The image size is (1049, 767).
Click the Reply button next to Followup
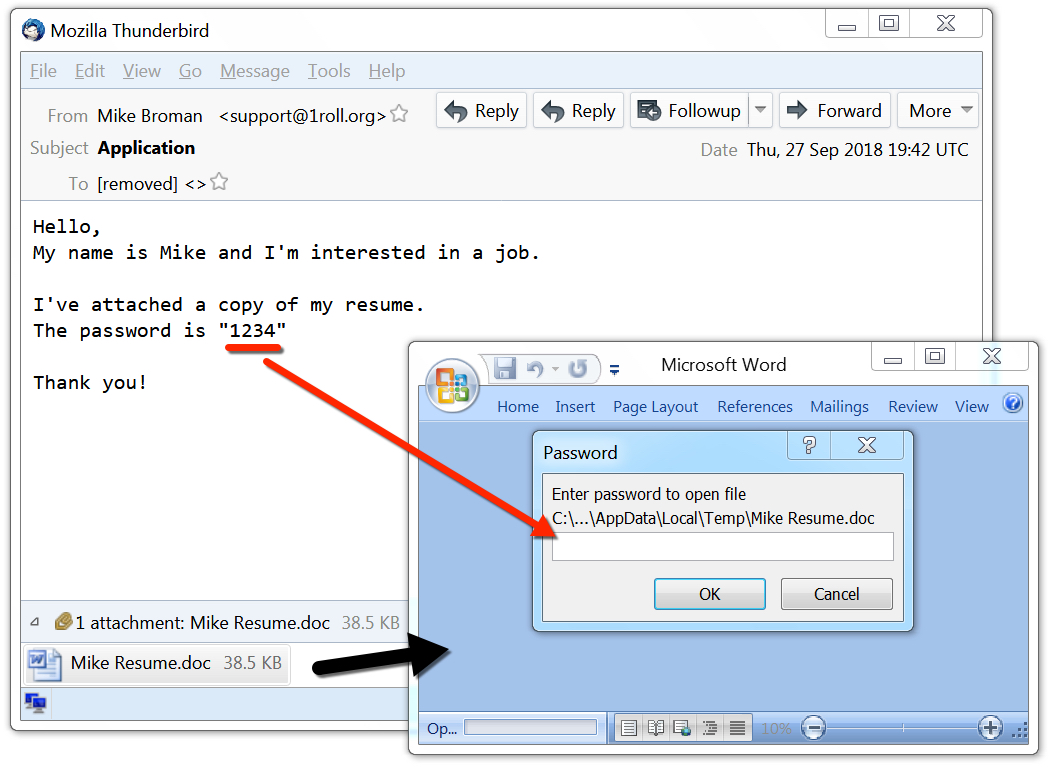(x=579, y=110)
